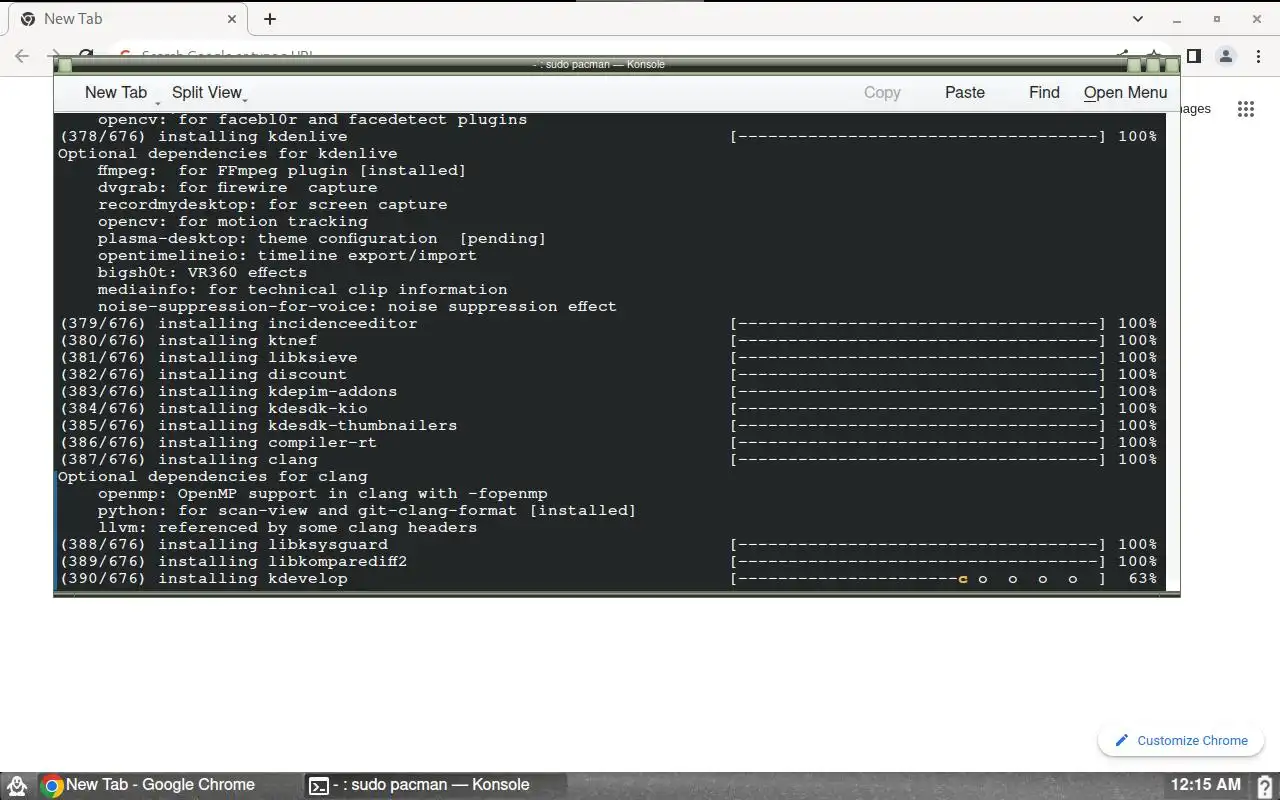Click '(381/676) installing libksieve' line
The image size is (1280, 800).
[208, 357]
